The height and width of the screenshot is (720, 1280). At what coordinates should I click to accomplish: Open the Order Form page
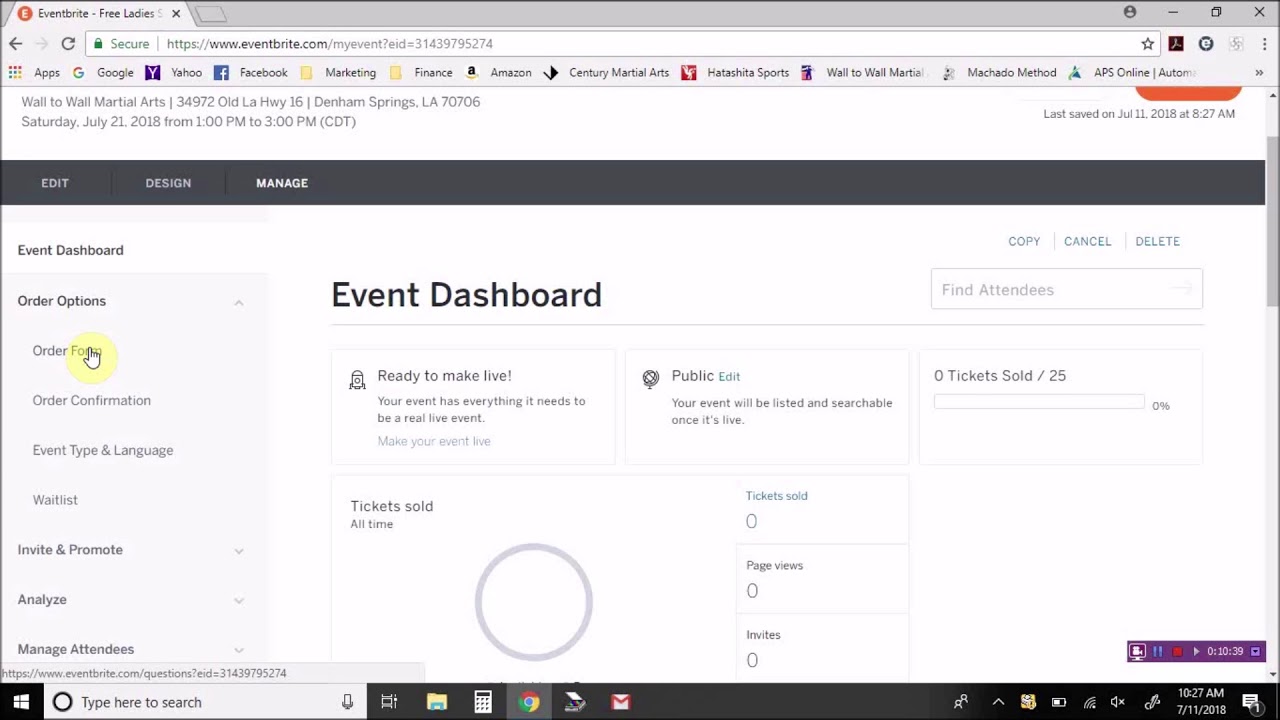tap(66, 351)
